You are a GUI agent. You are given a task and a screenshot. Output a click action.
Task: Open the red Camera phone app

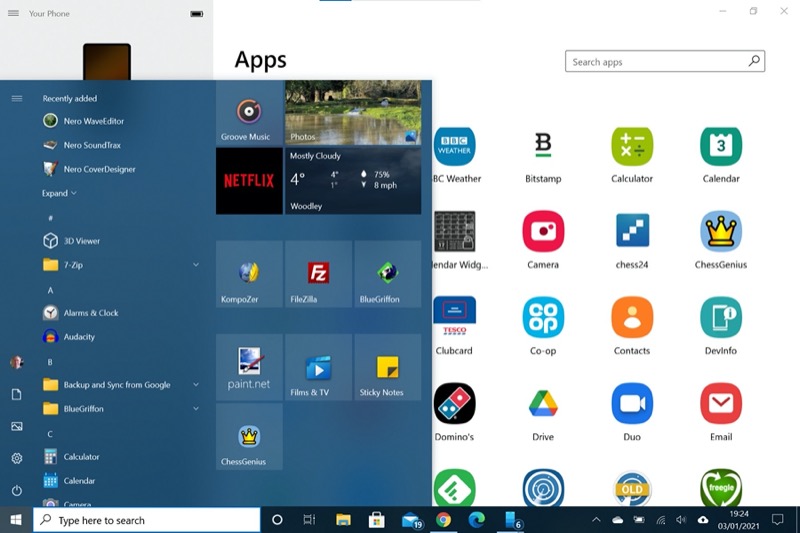click(x=543, y=232)
